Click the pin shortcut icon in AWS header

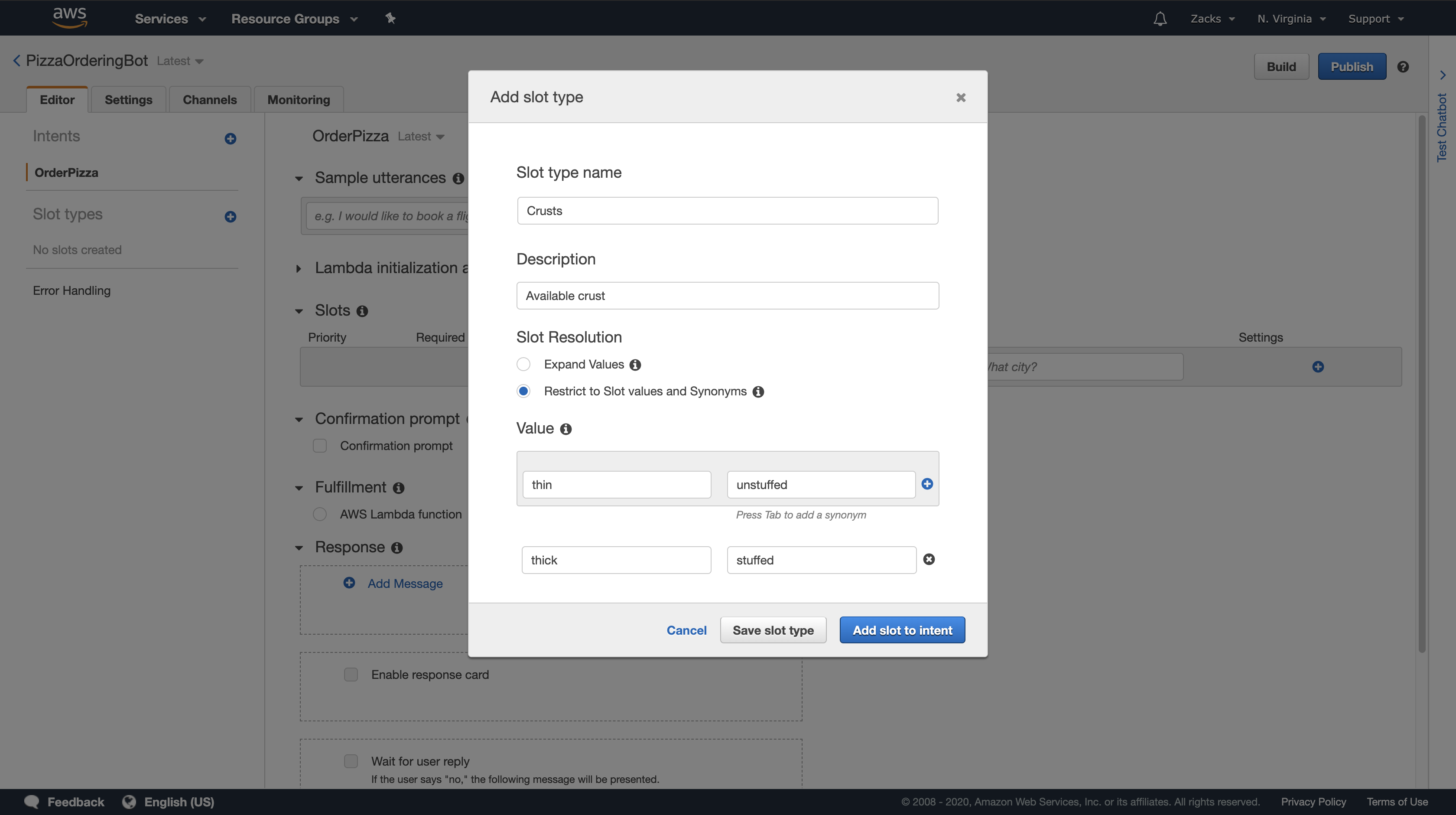(x=390, y=19)
